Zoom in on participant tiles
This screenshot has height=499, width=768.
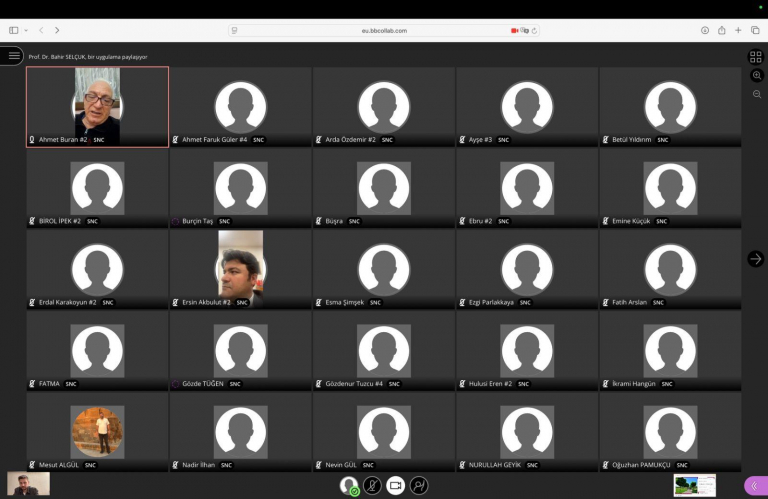click(x=757, y=75)
